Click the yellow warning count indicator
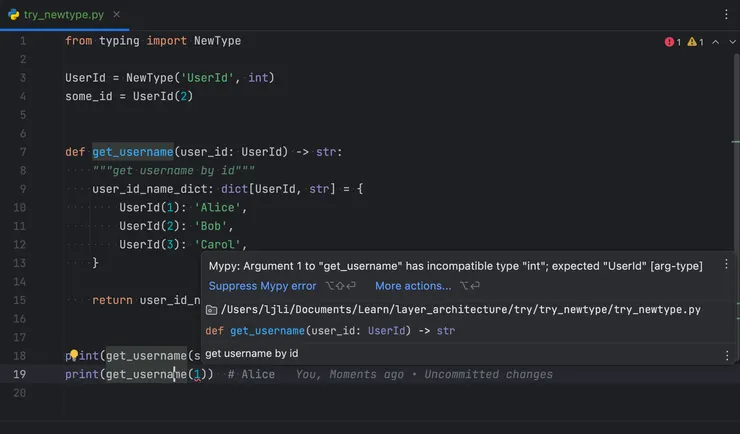This screenshot has height=434, width=740. coord(695,42)
